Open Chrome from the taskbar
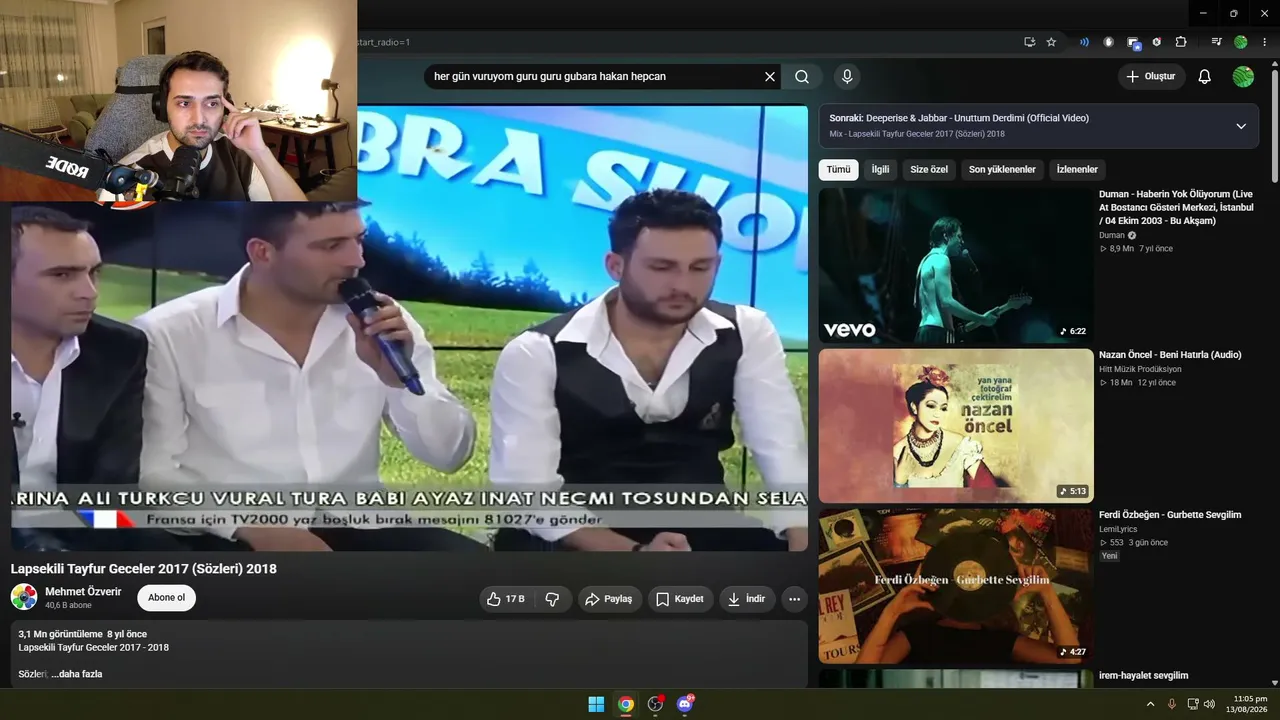Screen dimensions: 1280x720 click(x=626, y=704)
